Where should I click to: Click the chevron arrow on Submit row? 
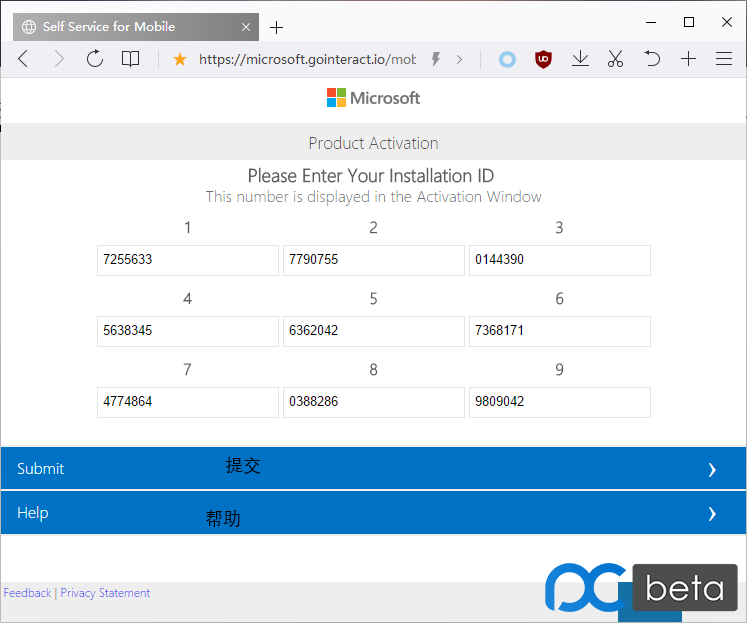tap(712, 470)
